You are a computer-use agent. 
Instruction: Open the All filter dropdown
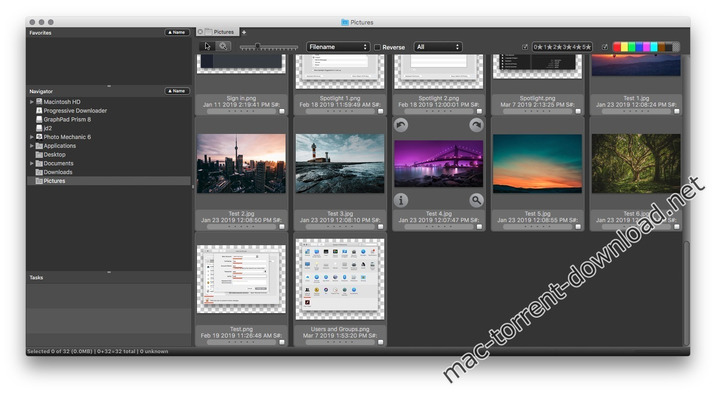pos(438,47)
